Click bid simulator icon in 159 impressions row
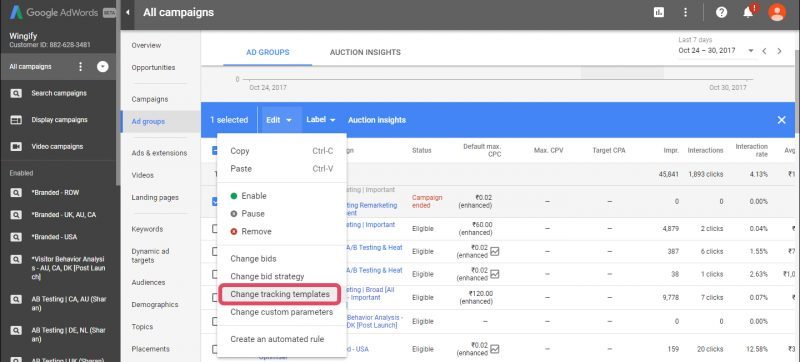 click(494, 349)
